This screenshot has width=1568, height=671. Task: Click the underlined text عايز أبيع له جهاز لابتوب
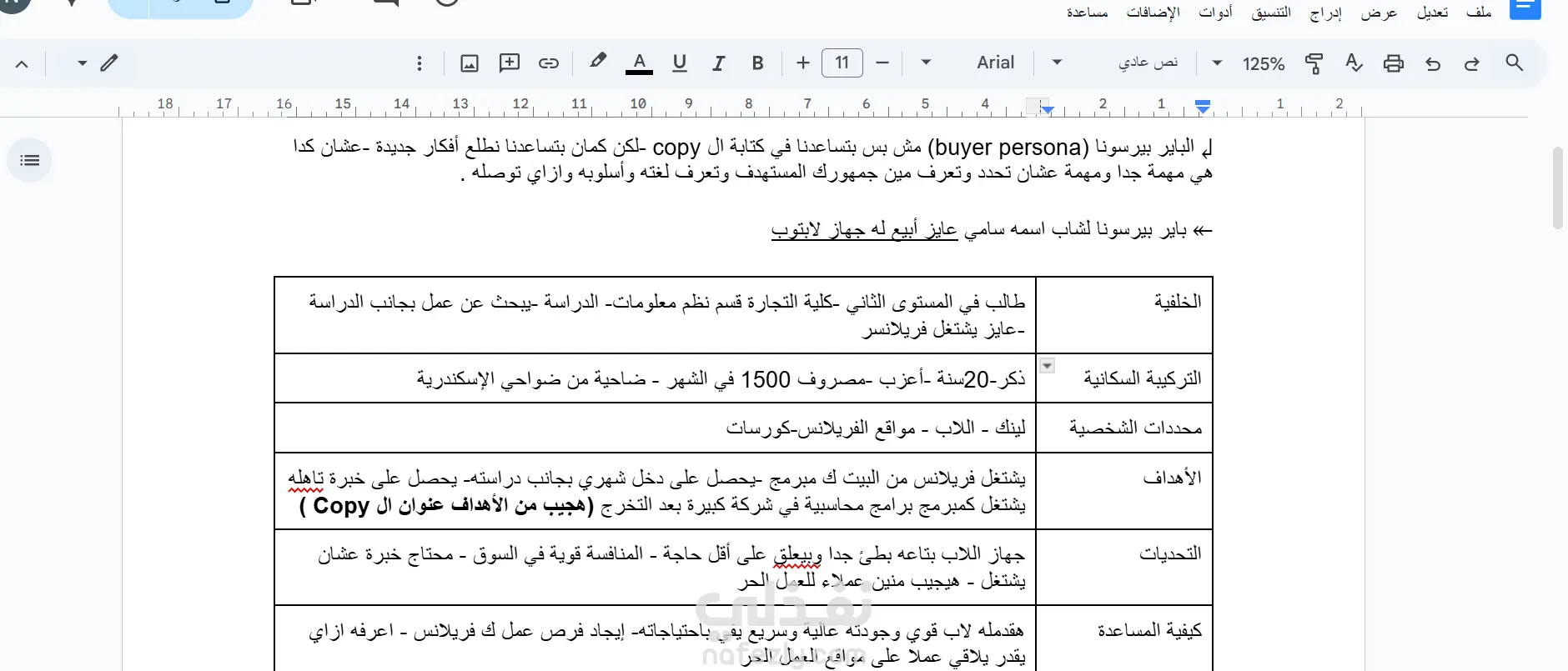[x=864, y=229]
